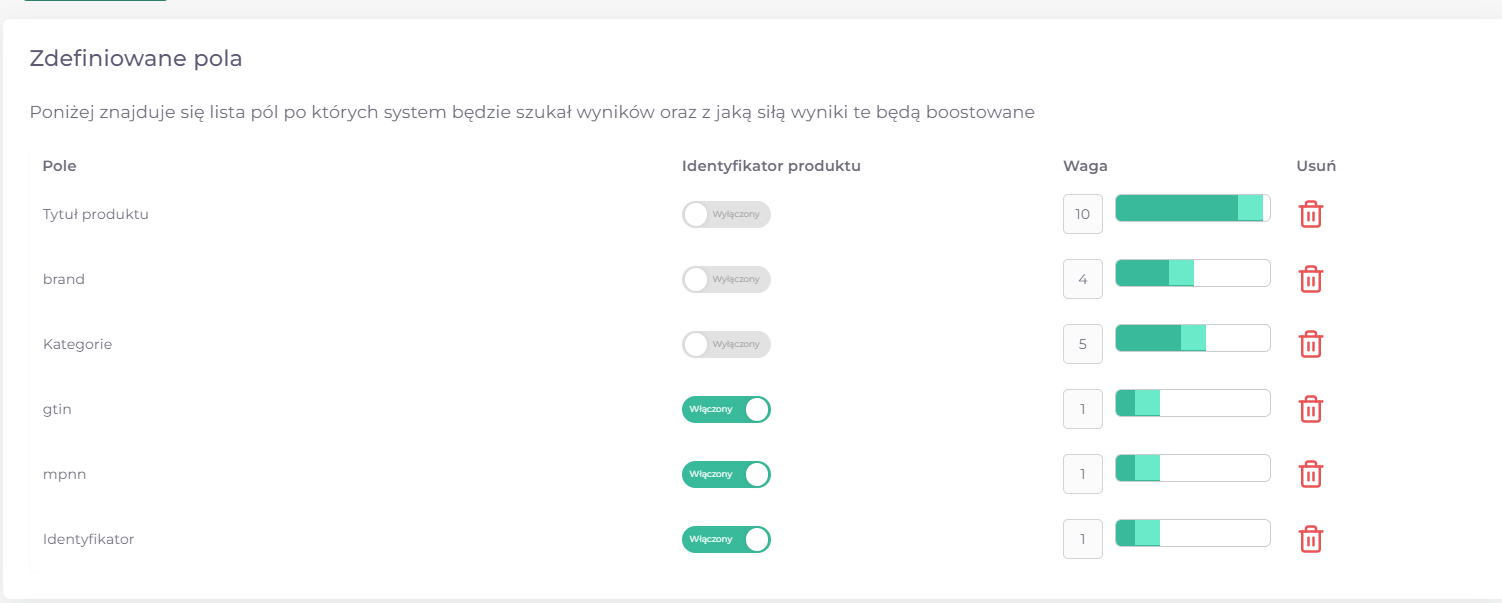Image resolution: width=1502 pixels, height=603 pixels.
Task: Select the brand weight field showing 4
Action: [x=1083, y=279]
